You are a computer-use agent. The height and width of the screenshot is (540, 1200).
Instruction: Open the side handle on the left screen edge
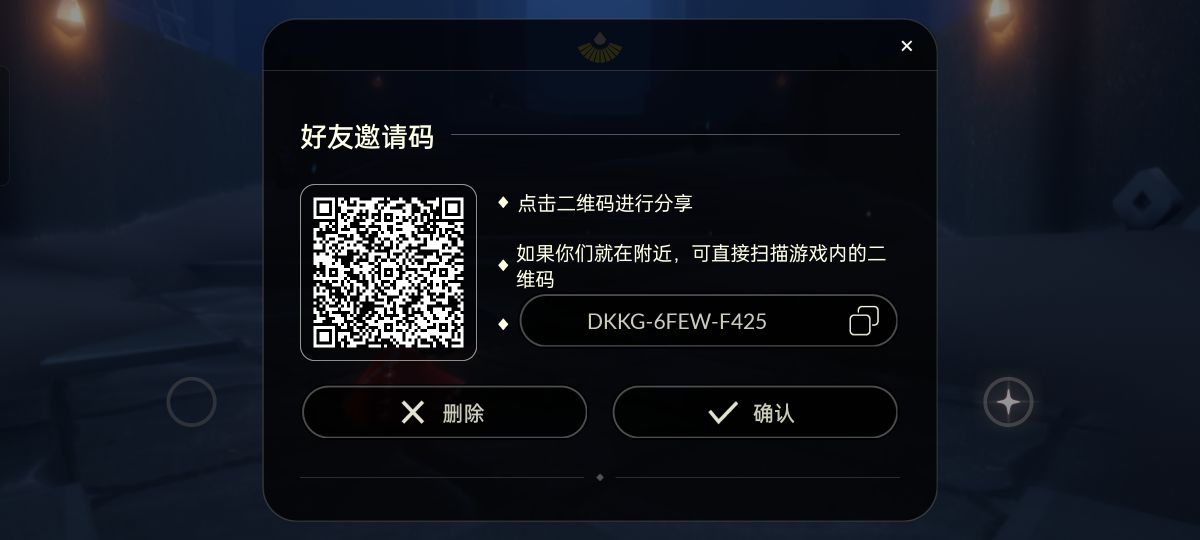point(4,125)
